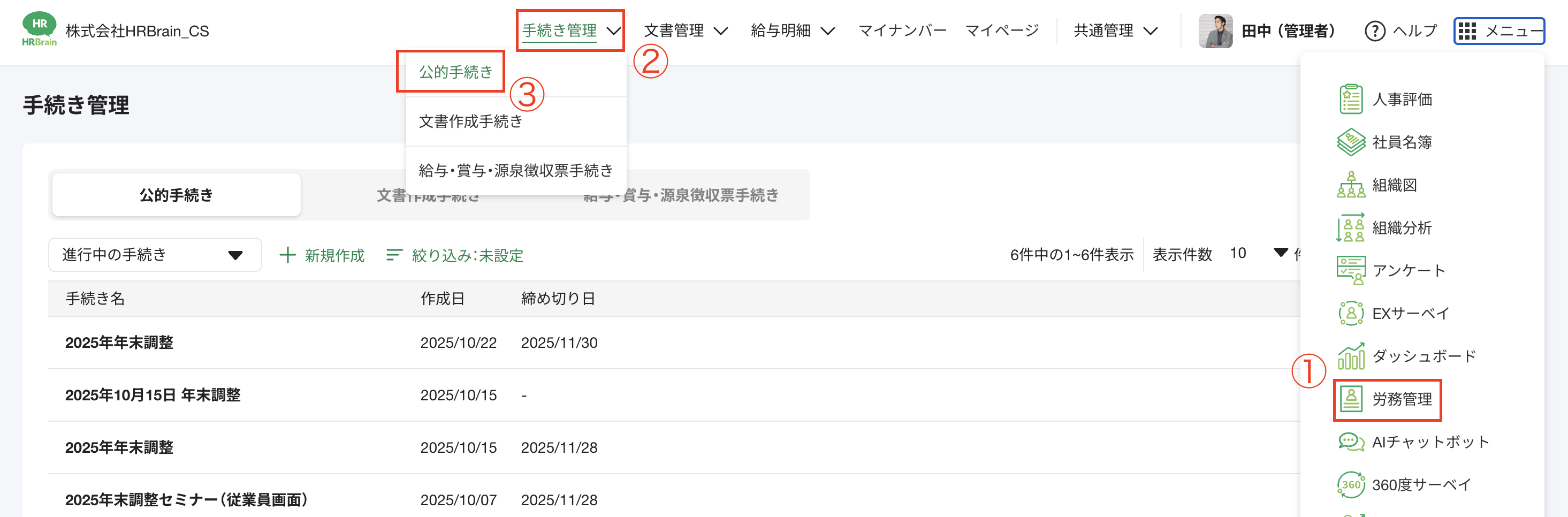Screen dimensions: 1568x517
Task: Click the 組織図 icon
Action: click(x=1352, y=184)
